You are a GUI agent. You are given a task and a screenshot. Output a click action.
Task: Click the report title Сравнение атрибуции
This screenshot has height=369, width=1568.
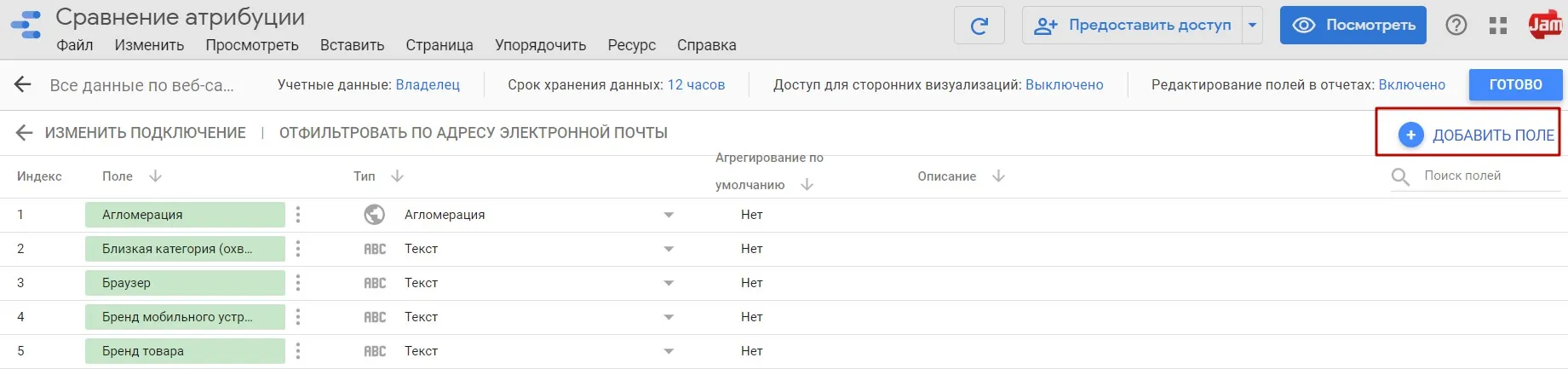(180, 17)
